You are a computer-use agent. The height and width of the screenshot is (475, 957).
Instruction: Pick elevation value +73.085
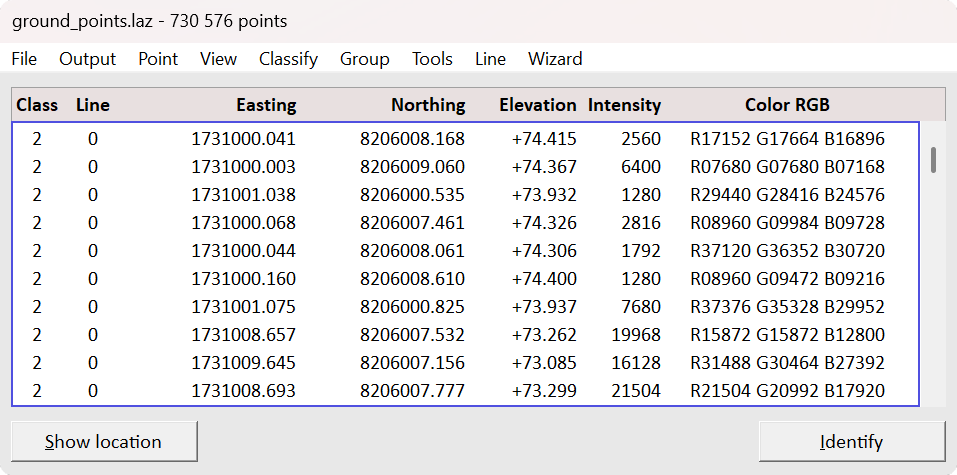tap(544, 363)
